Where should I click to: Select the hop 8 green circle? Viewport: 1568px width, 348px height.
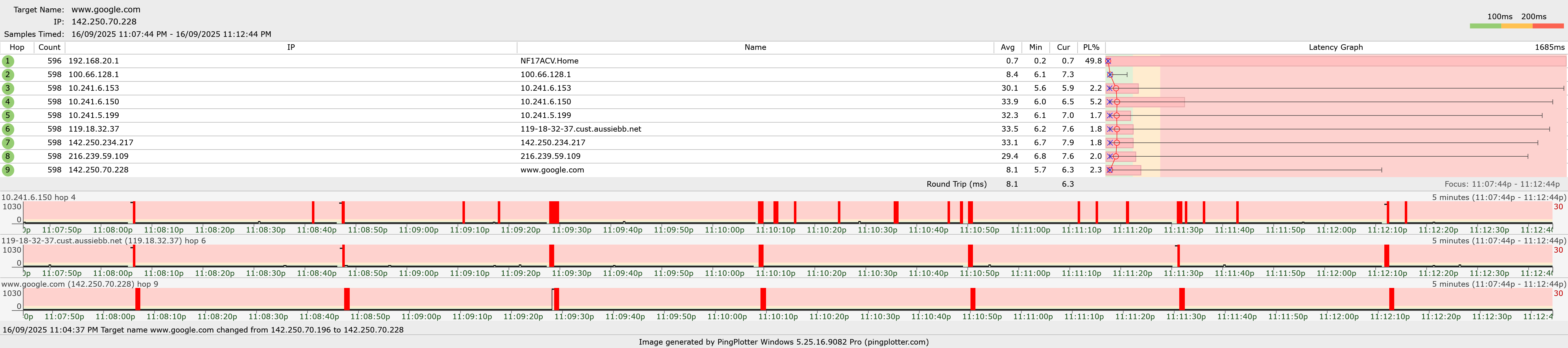pyautogui.click(x=8, y=156)
